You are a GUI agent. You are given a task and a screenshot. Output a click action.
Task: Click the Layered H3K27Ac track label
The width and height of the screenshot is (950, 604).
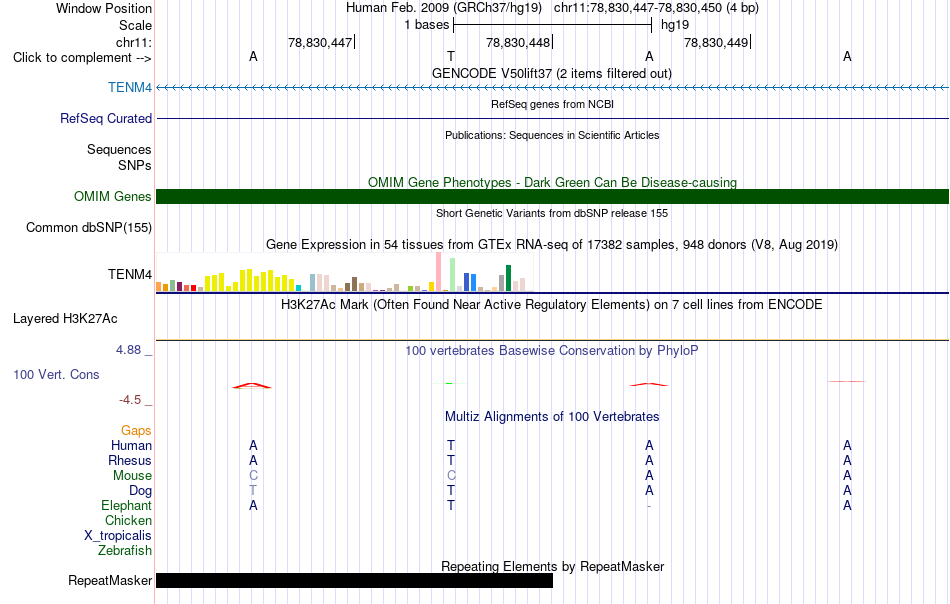tap(65, 319)
